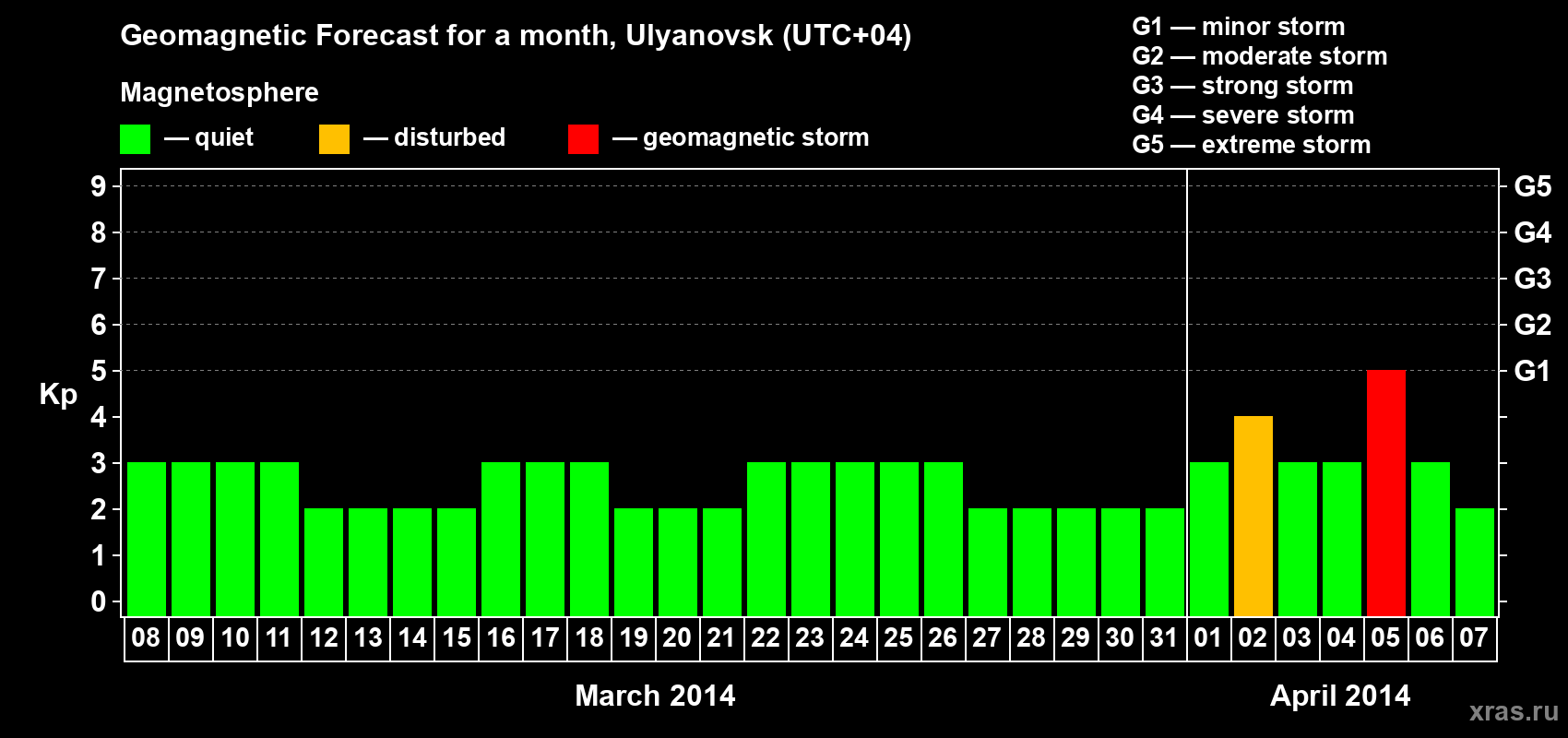Click date label 18 on the axis
Image resolution: width=1568 pixels, height=738 pixels.
[x=589, y=637]
